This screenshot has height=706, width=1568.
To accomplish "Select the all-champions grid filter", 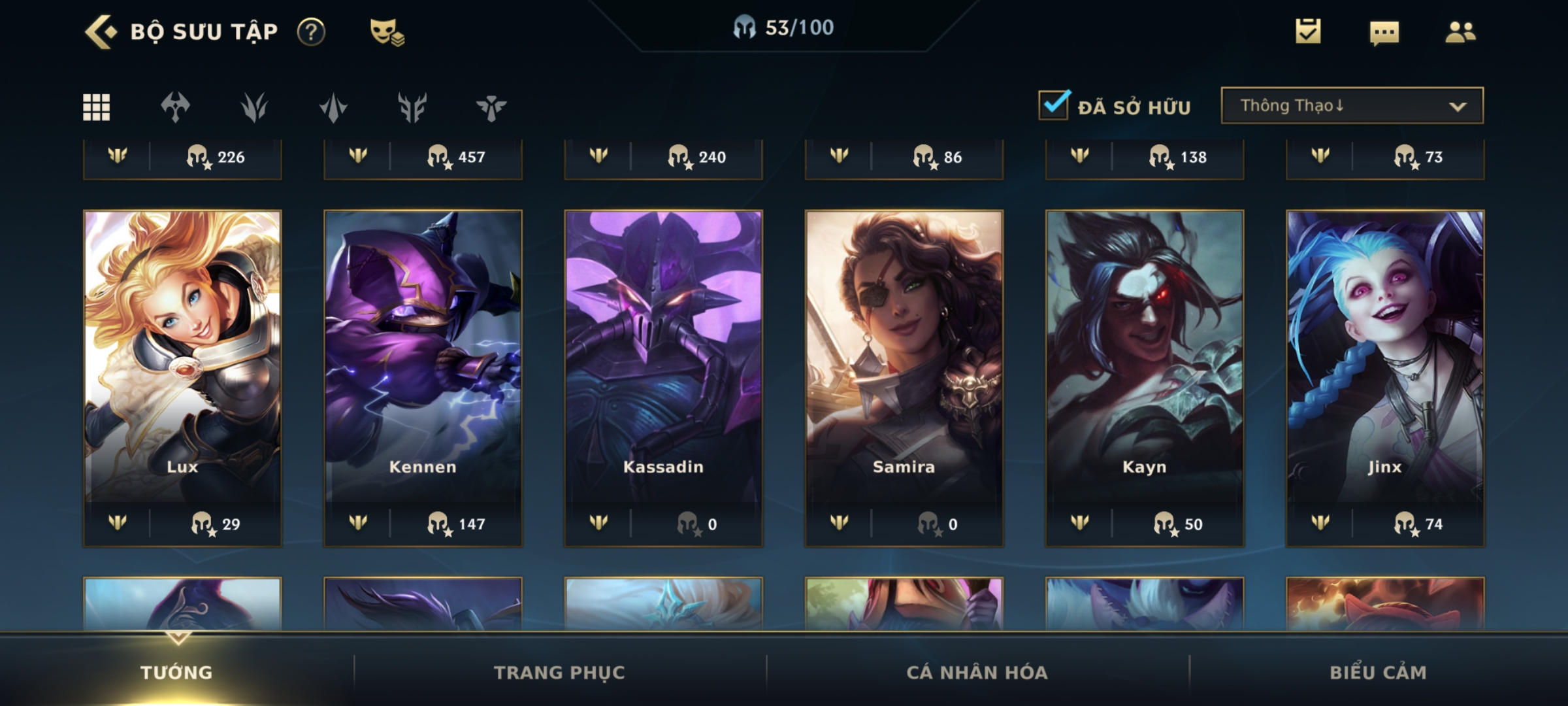I will point(96,107).
